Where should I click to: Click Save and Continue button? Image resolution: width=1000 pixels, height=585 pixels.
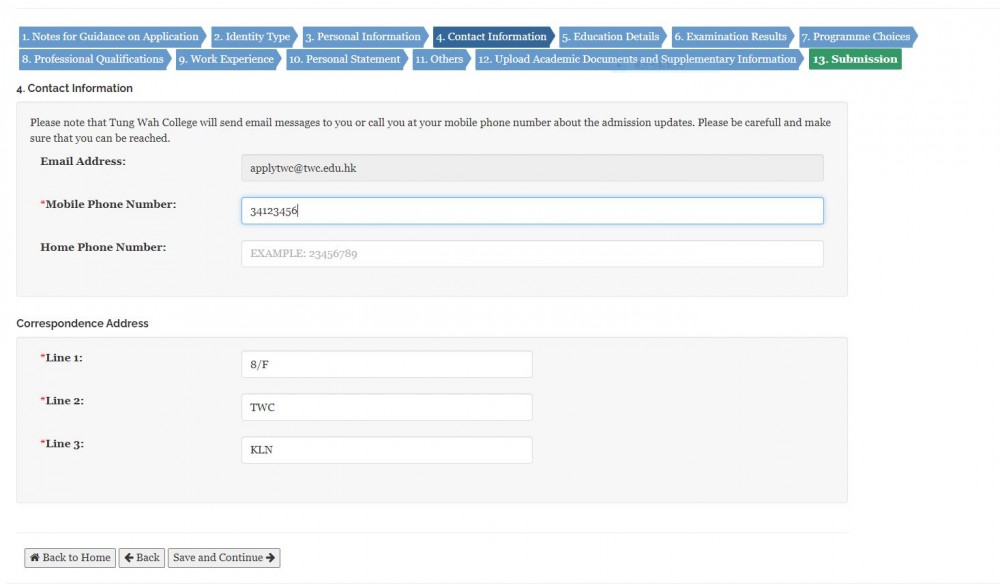pos(224,558)
